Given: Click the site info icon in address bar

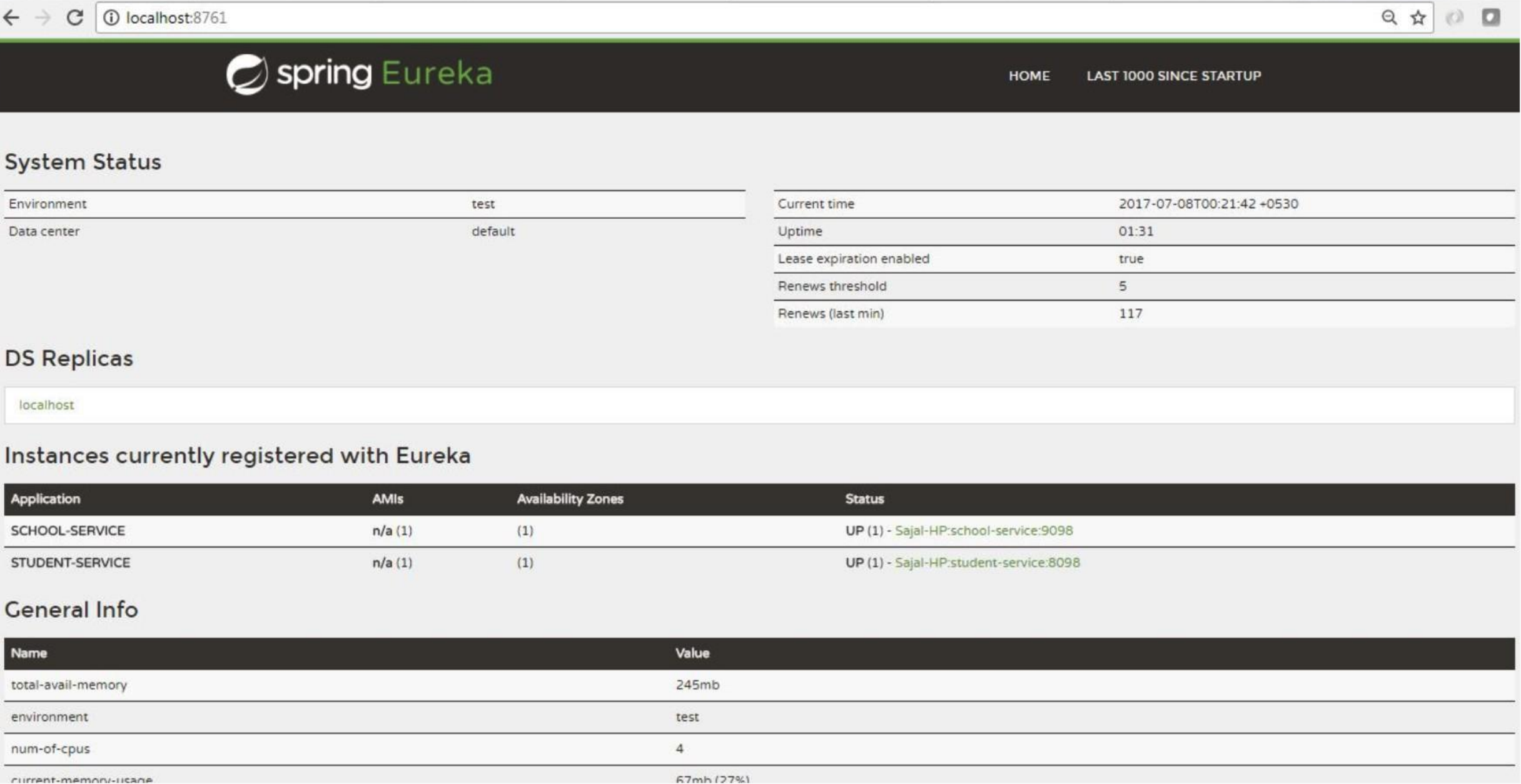Looking at the screenshot, I should point(111,18).
